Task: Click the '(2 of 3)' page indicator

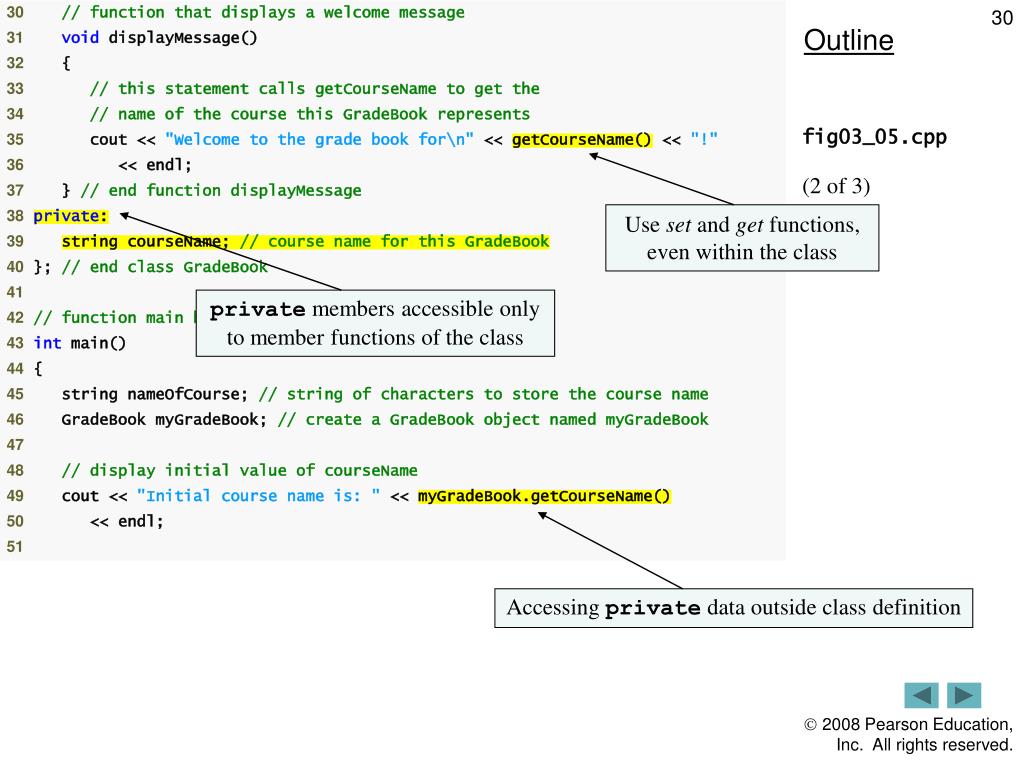Action: 836,186
